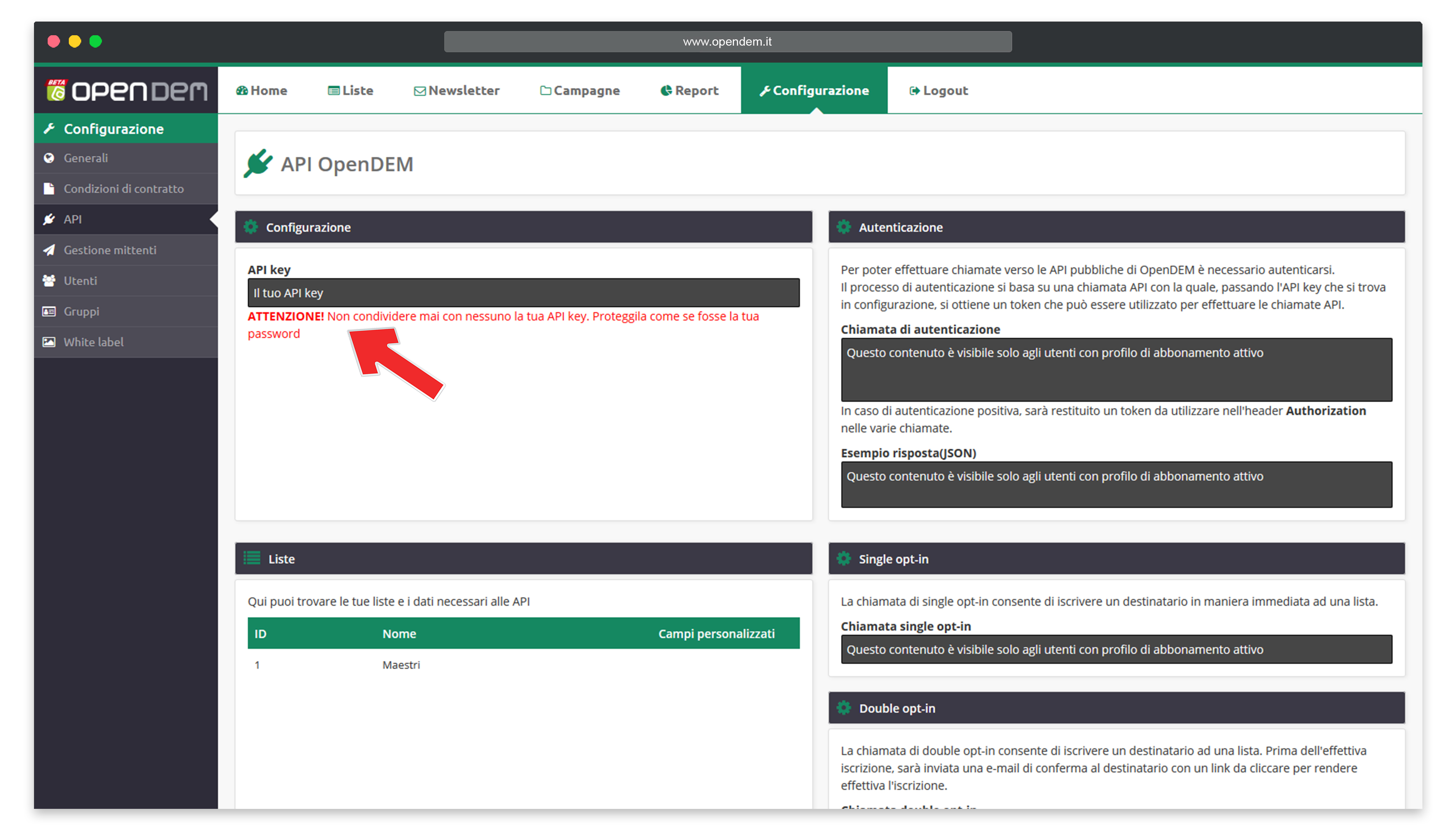
Task: Click the plug icon beside sidebar API
Action: pos(49,219)
